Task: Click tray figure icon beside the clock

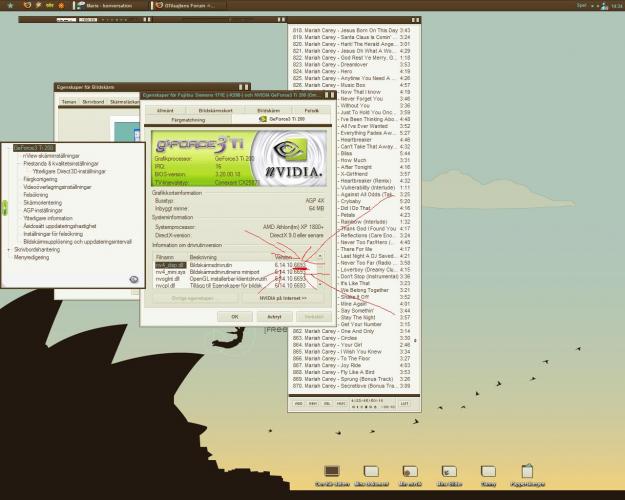Action: tap(605, 6)
